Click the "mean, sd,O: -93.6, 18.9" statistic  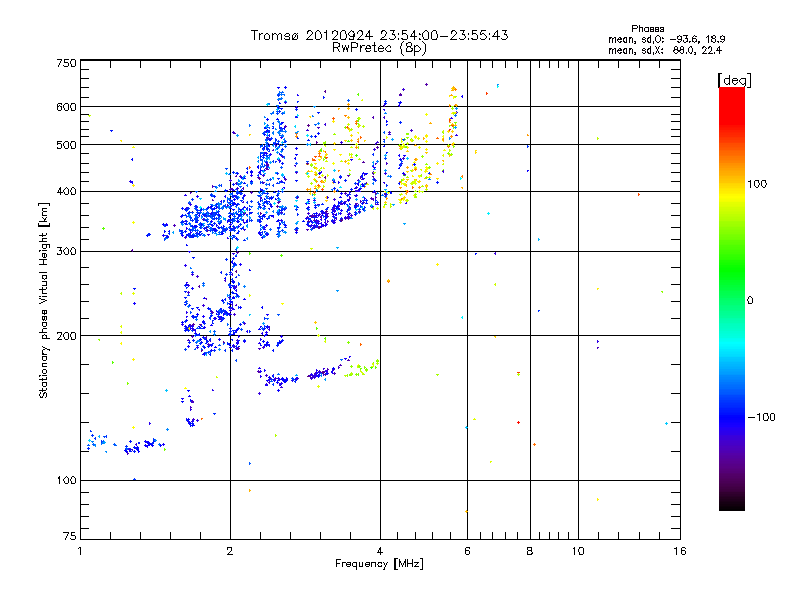(666, 39)
